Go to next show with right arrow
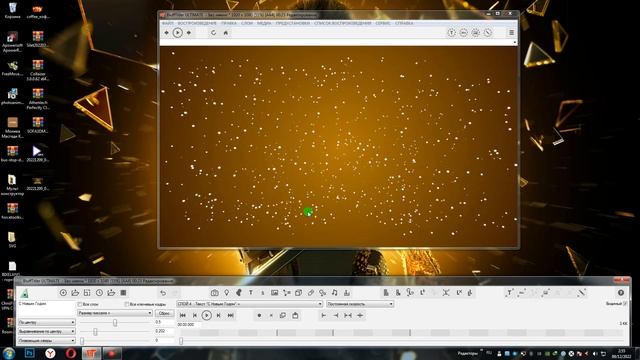Image resolution: width=640 pixels, height=360 pixels. (x=189, y=33)
